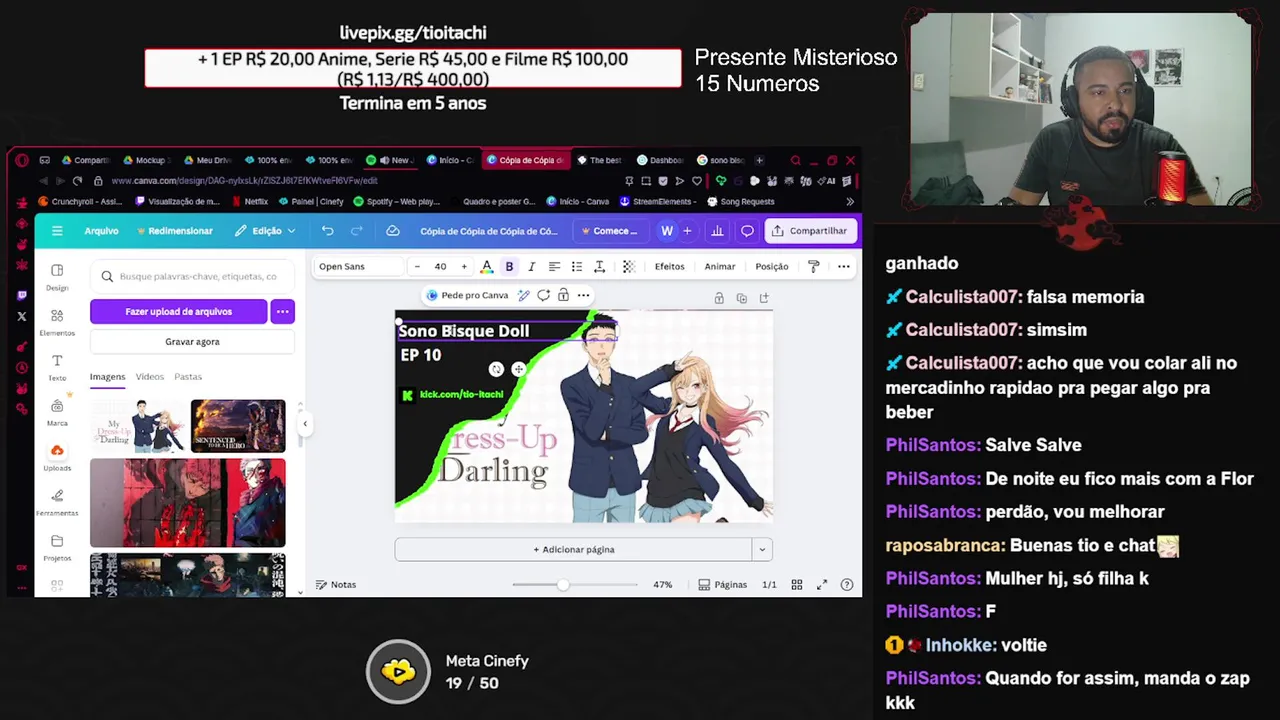Image resolution: width=1280 pixels, height=720 pixels.
Task: Click the magic wand edit icon
Action: click(x=523, y=296)
